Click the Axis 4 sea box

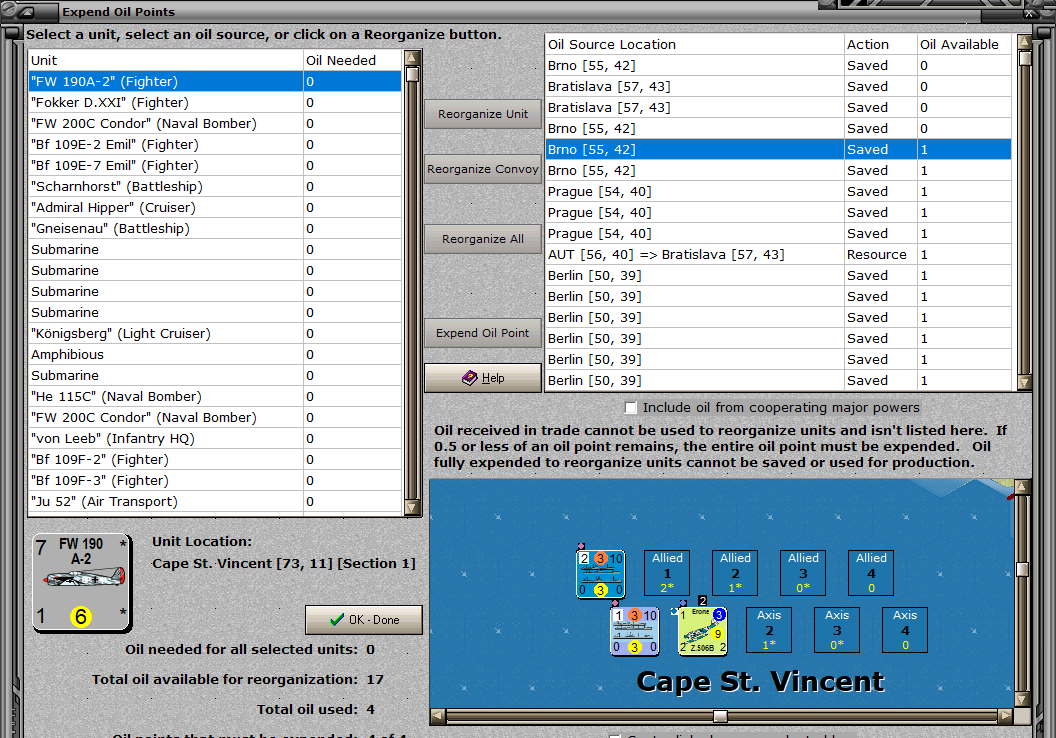(x=904, y=630)
